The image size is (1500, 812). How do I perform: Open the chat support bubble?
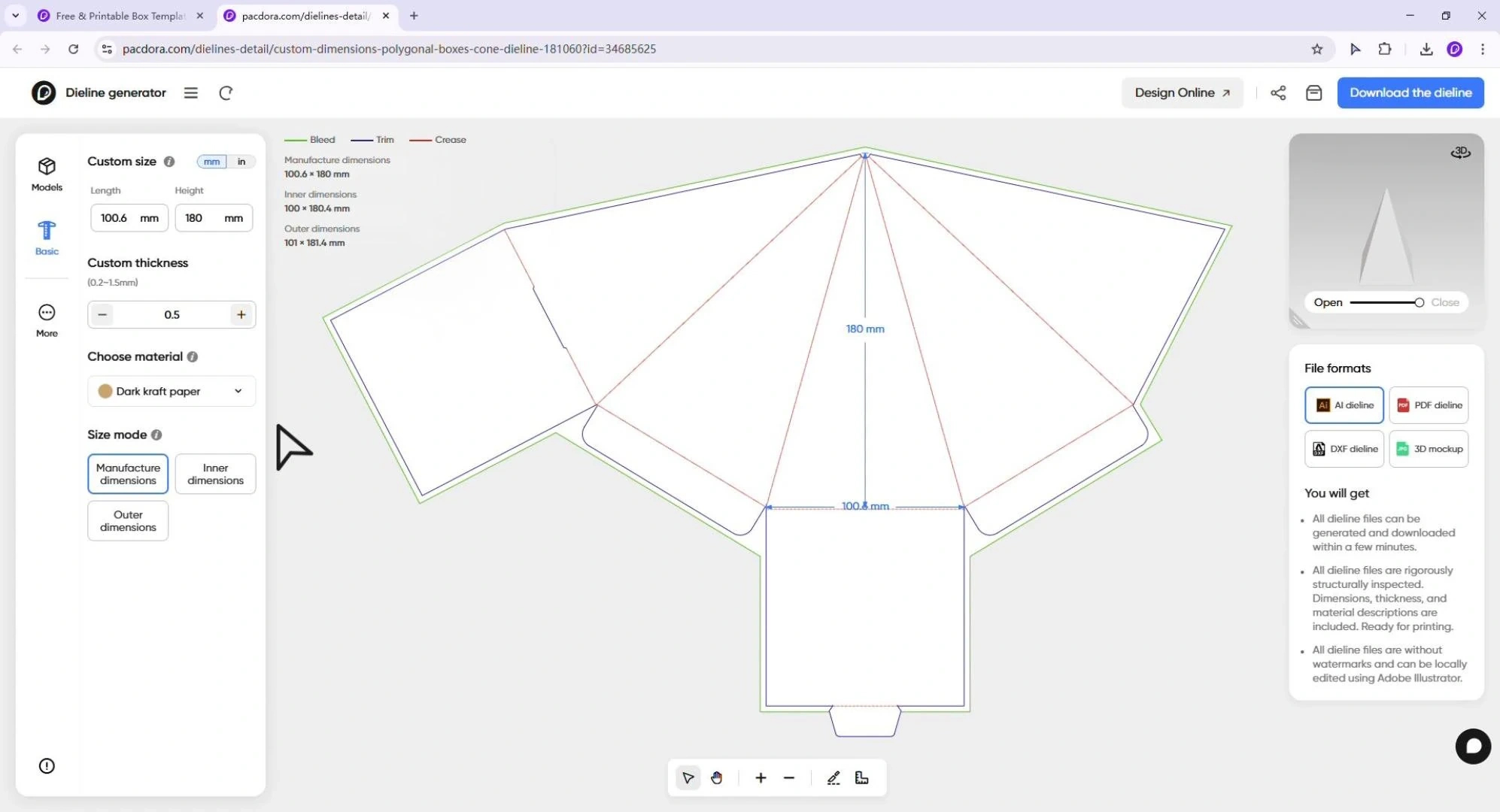[1473, 746]
